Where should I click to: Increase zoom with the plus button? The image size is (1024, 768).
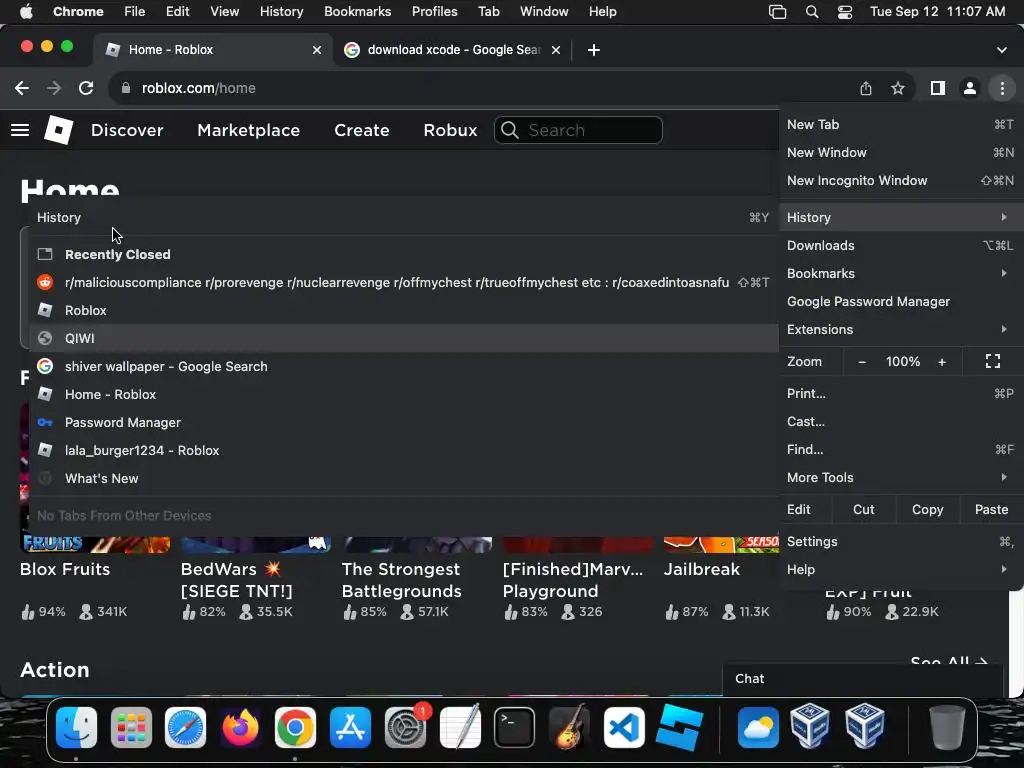click(x=942, y=362)
